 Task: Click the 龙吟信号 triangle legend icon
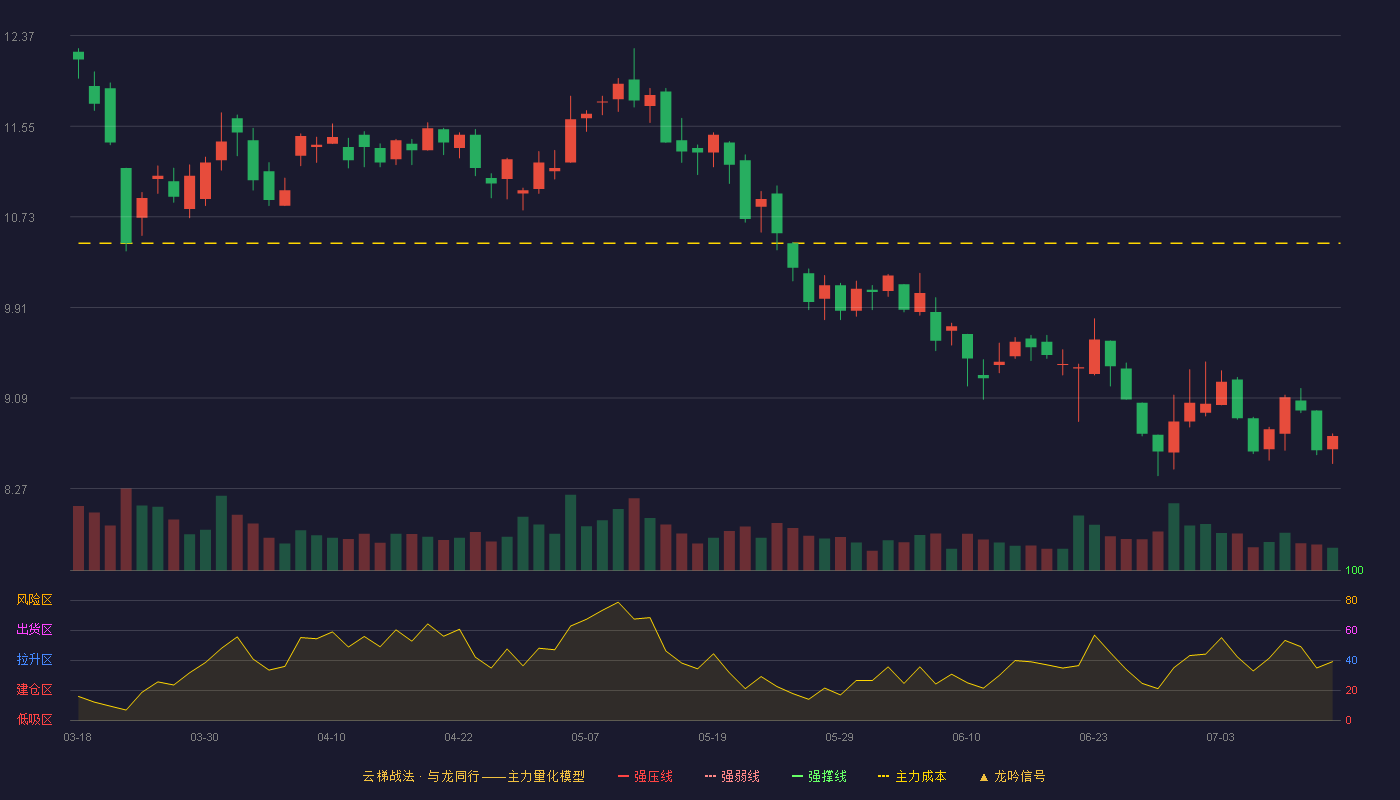(x=983, y=776)
